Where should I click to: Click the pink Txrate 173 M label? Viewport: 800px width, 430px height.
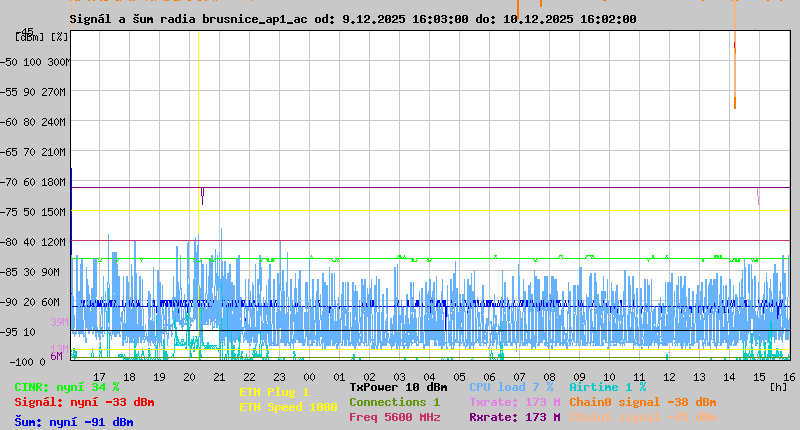pyautogui.click(x=514, y=402)
